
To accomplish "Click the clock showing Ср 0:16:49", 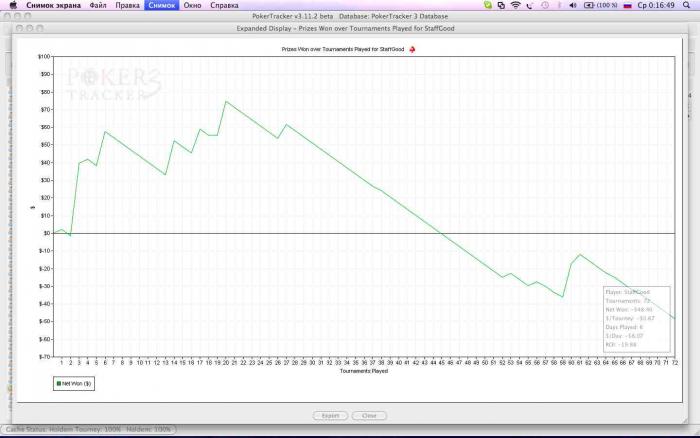I will click(x=656, y=5).
